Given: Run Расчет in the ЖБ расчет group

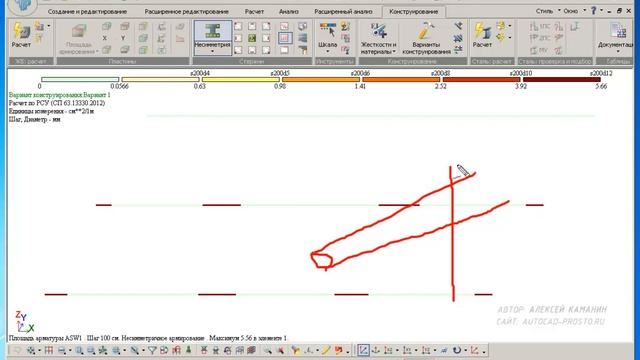Looking at the screenshot, I should (x=21, y=36).
